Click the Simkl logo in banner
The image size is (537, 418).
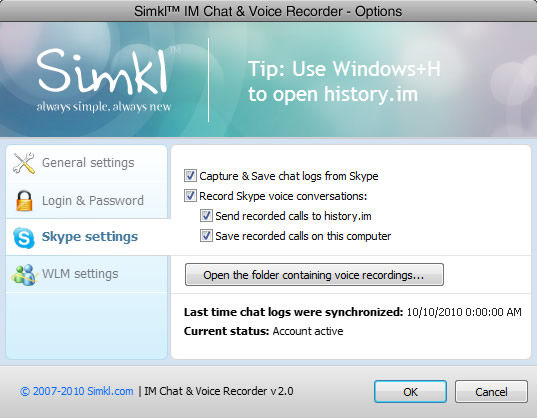(103, 79)
